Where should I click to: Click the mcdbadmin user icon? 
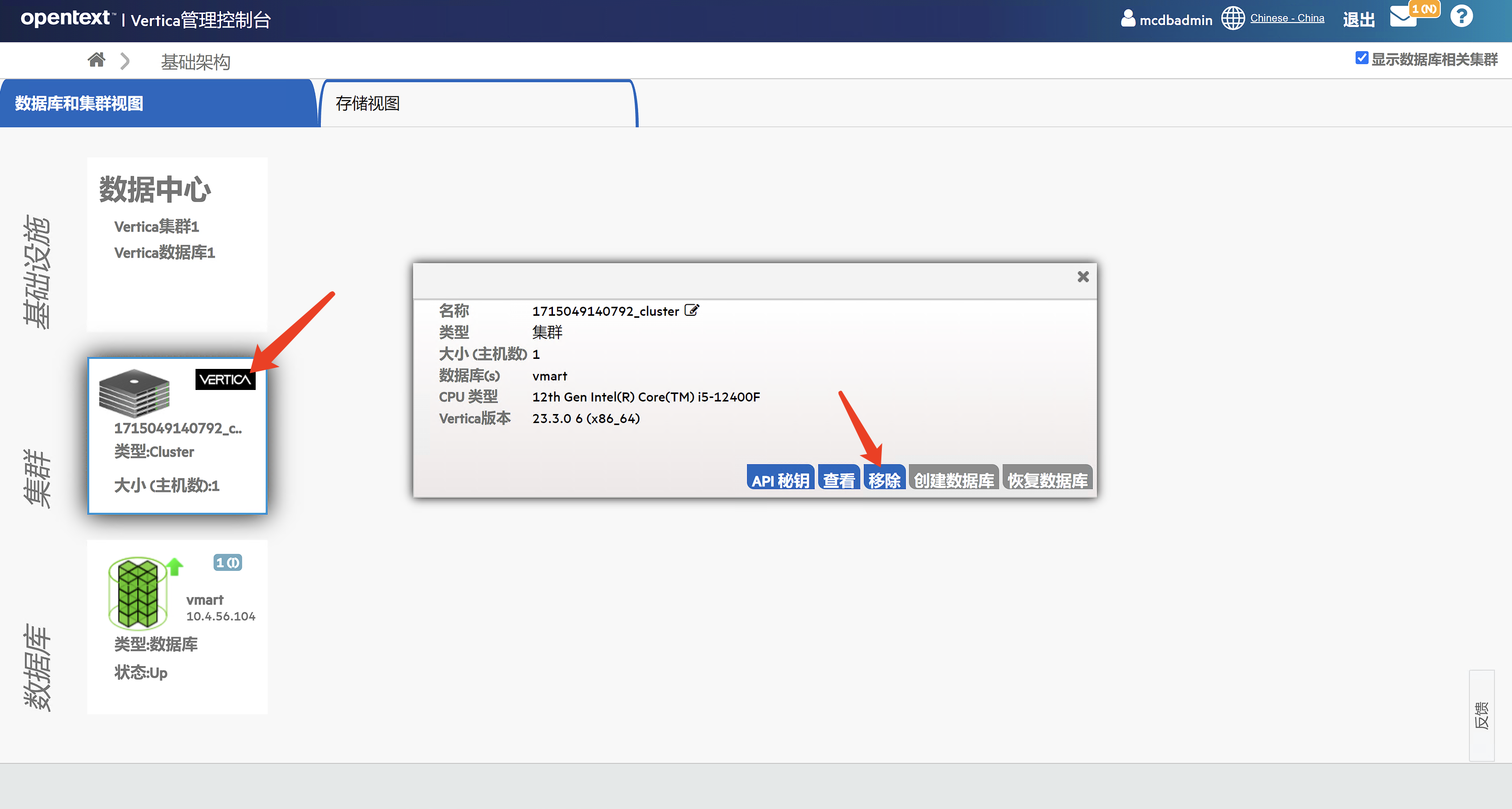pos(1127,18)
